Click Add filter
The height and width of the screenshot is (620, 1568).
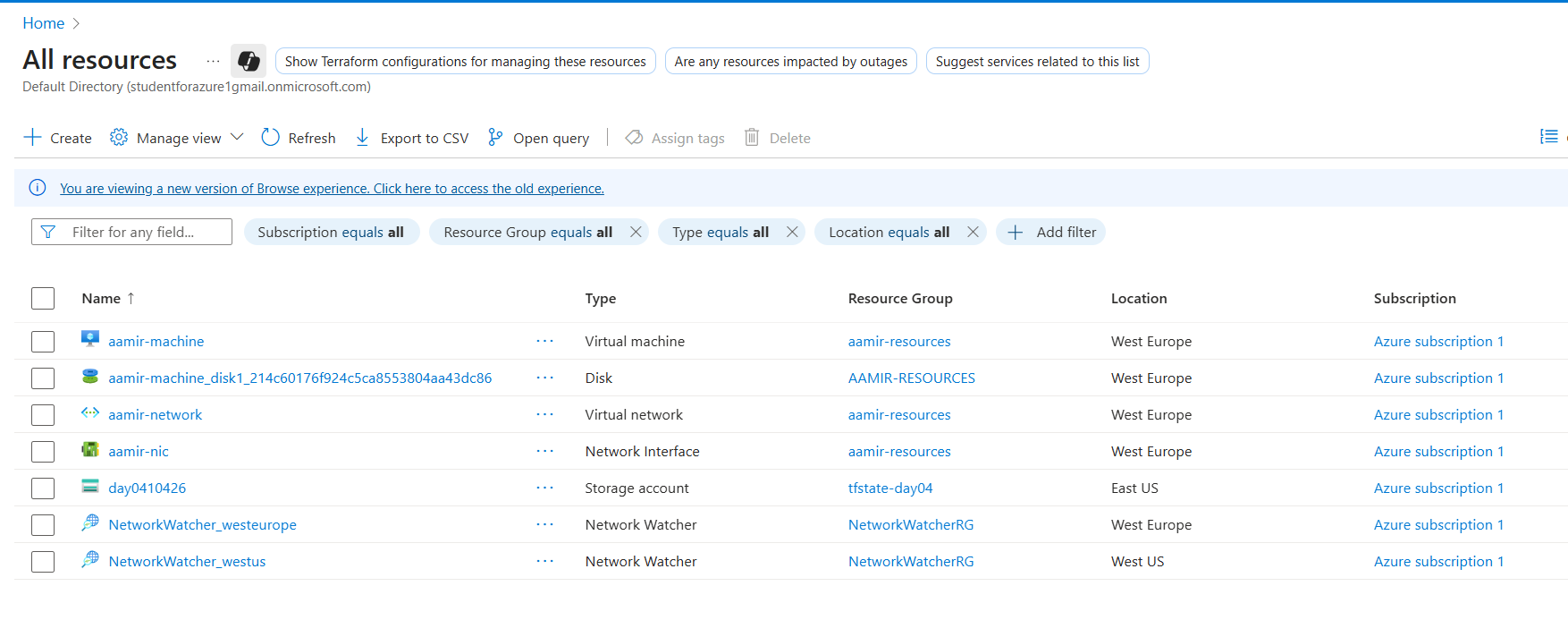pyautogui.click(x=1051, y=232)
